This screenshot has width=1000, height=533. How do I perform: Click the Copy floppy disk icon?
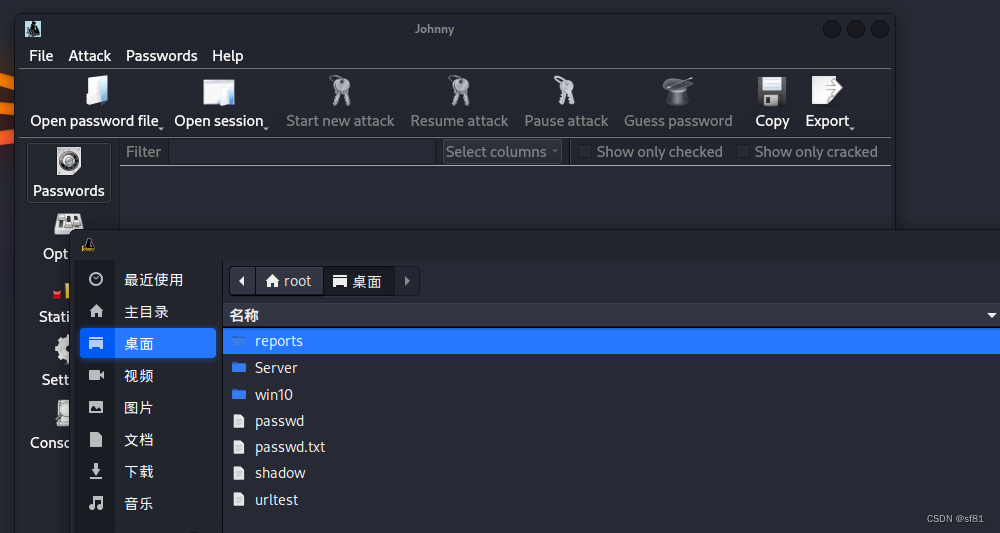[x=772, y=91]
